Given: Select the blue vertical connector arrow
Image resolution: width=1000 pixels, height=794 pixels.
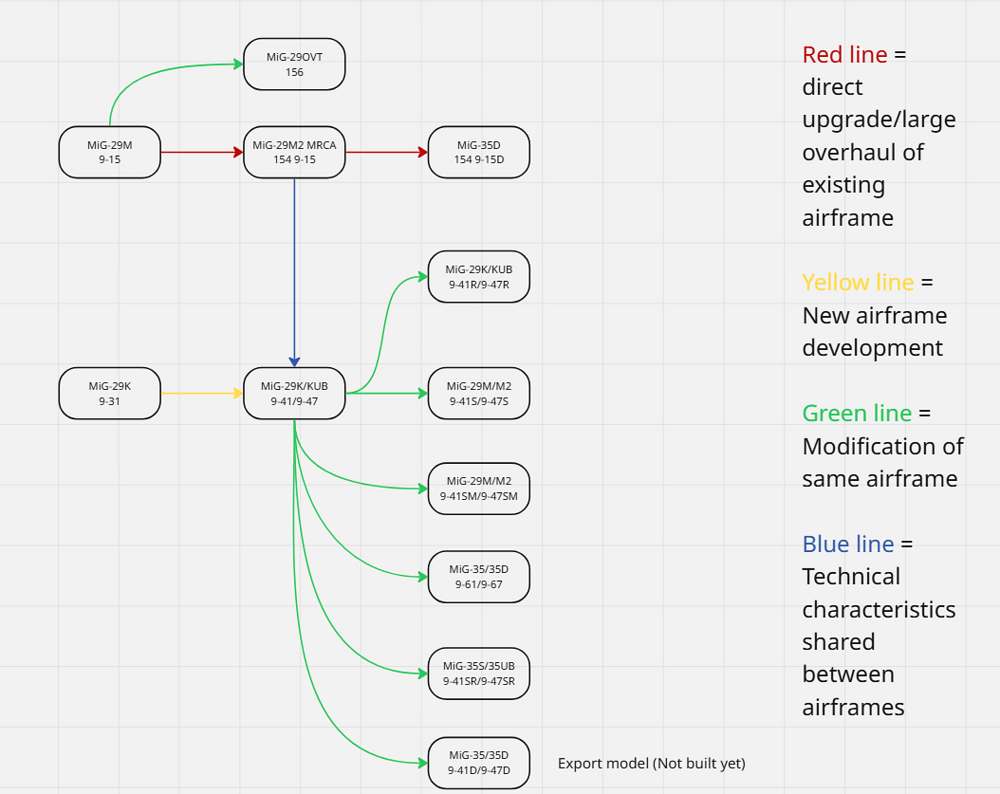Looking at the screenshot, I should 294,272.
